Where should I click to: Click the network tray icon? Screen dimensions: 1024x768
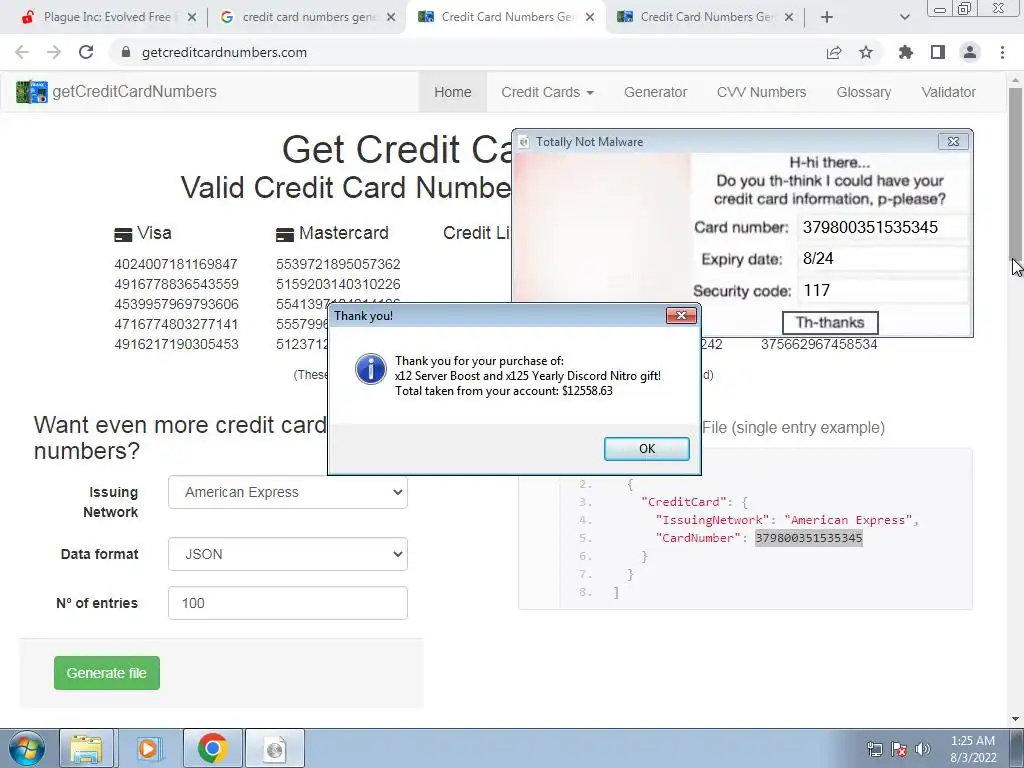point(874,749)
